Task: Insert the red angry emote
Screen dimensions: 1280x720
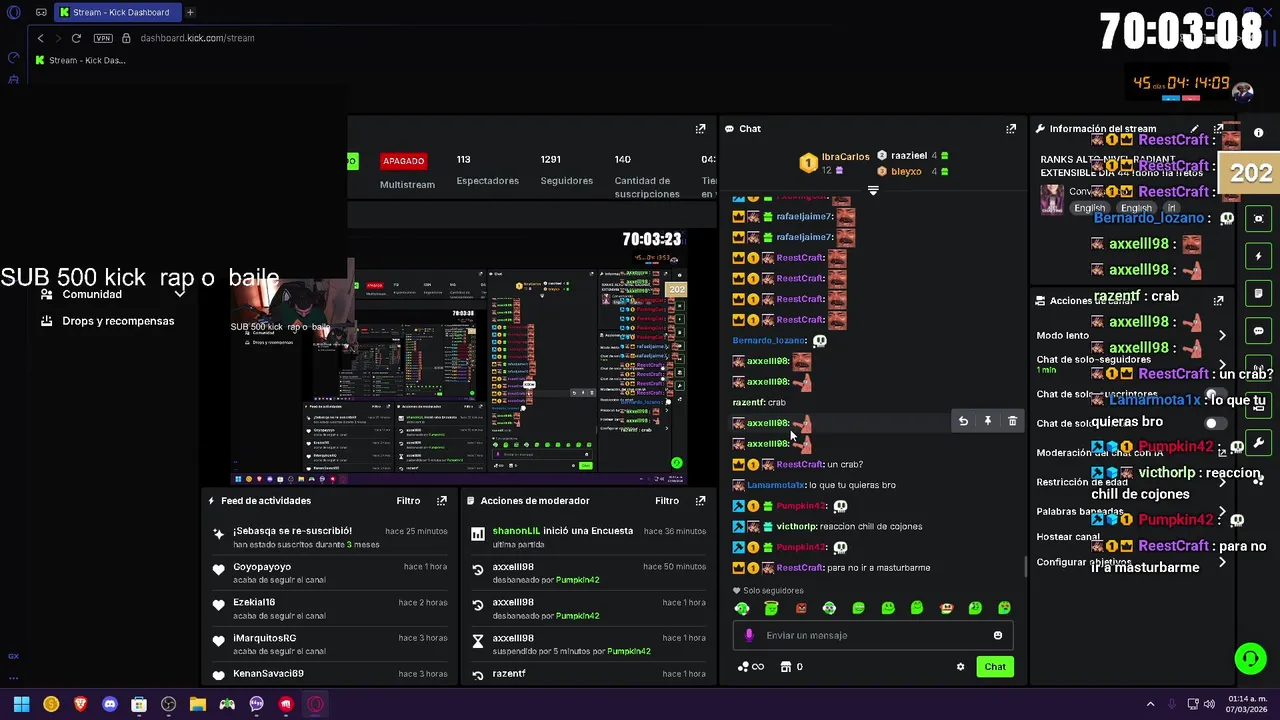Action: click(x=800, y=608)
